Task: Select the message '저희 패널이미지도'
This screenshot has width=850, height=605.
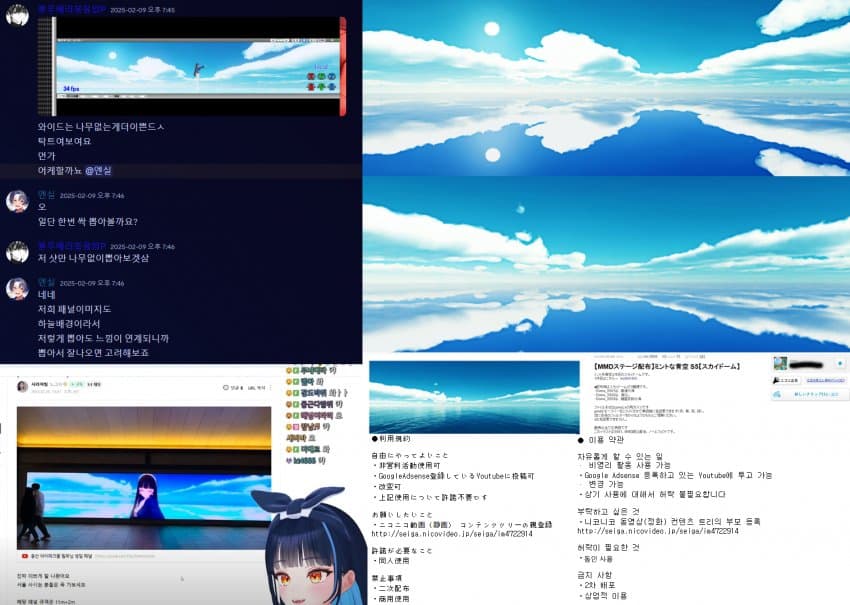Action: coord(74,309)
